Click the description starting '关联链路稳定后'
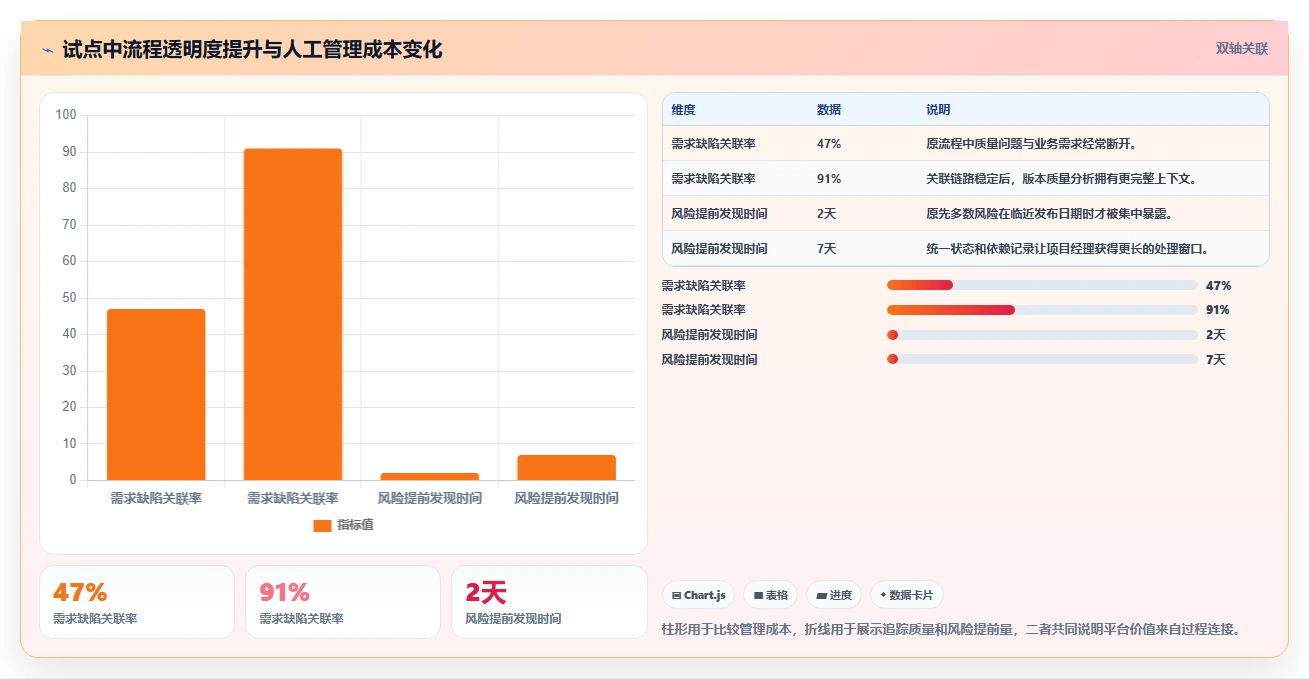Viewport: 1309px width, 679px height. pyautogui.click(x=1062, y=179)
